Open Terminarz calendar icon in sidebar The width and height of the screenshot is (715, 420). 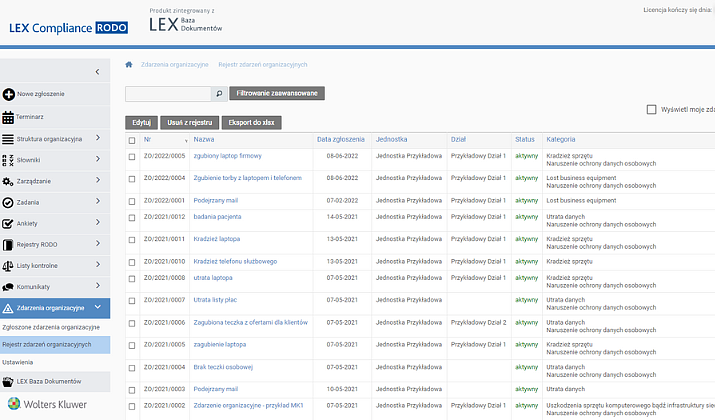pyautogui.click(x=9, y=116)
